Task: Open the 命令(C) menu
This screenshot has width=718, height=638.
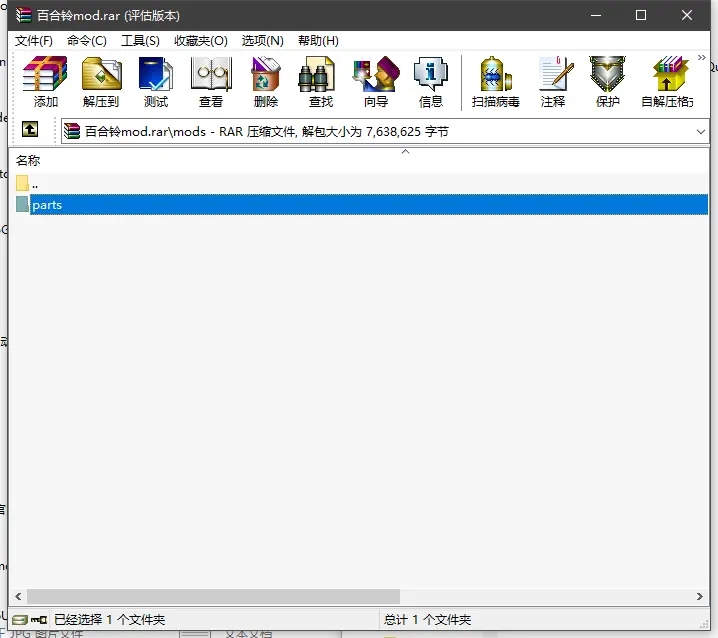Action: click(x=87, y=41)
